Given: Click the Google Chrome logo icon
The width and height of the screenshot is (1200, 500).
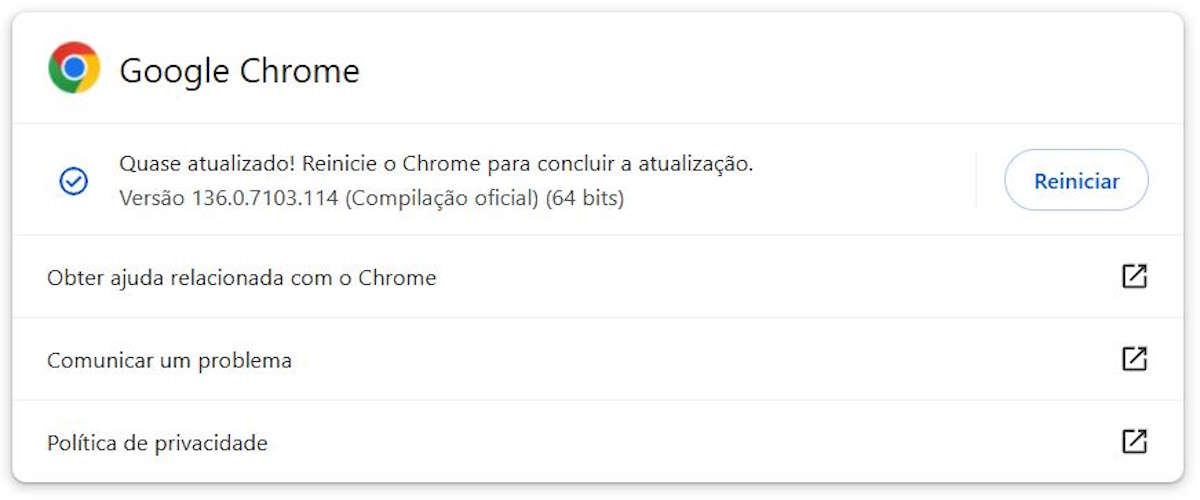Looking at the screenshot, I should click(74, 68).
